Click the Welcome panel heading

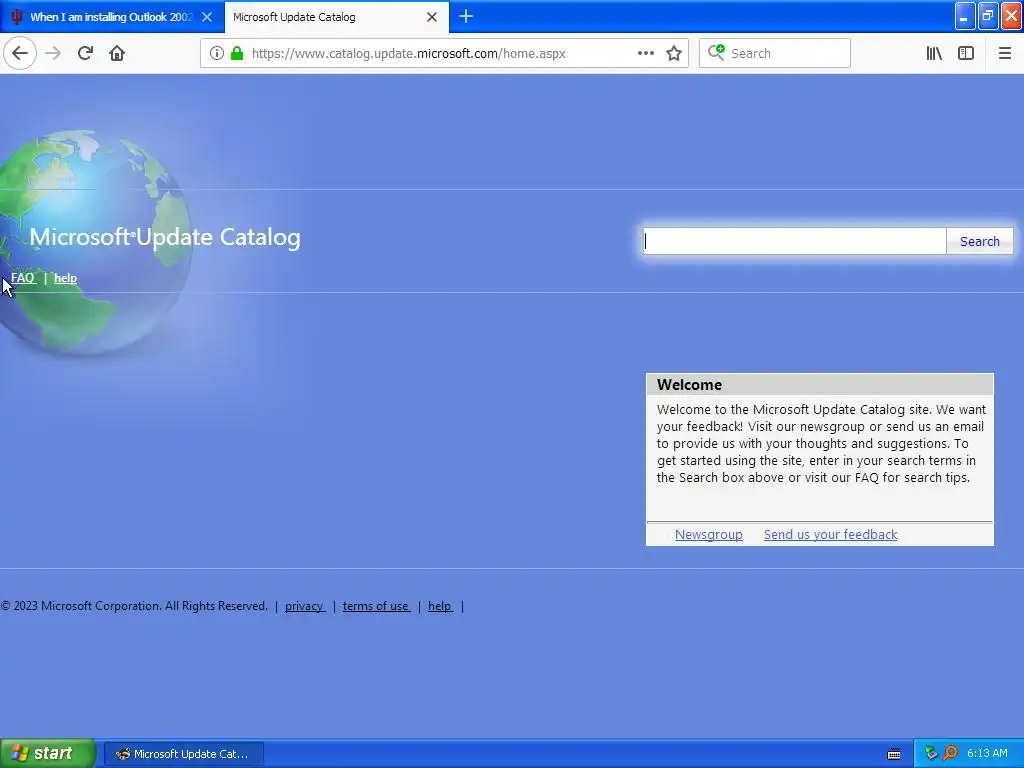coord(690,385)
